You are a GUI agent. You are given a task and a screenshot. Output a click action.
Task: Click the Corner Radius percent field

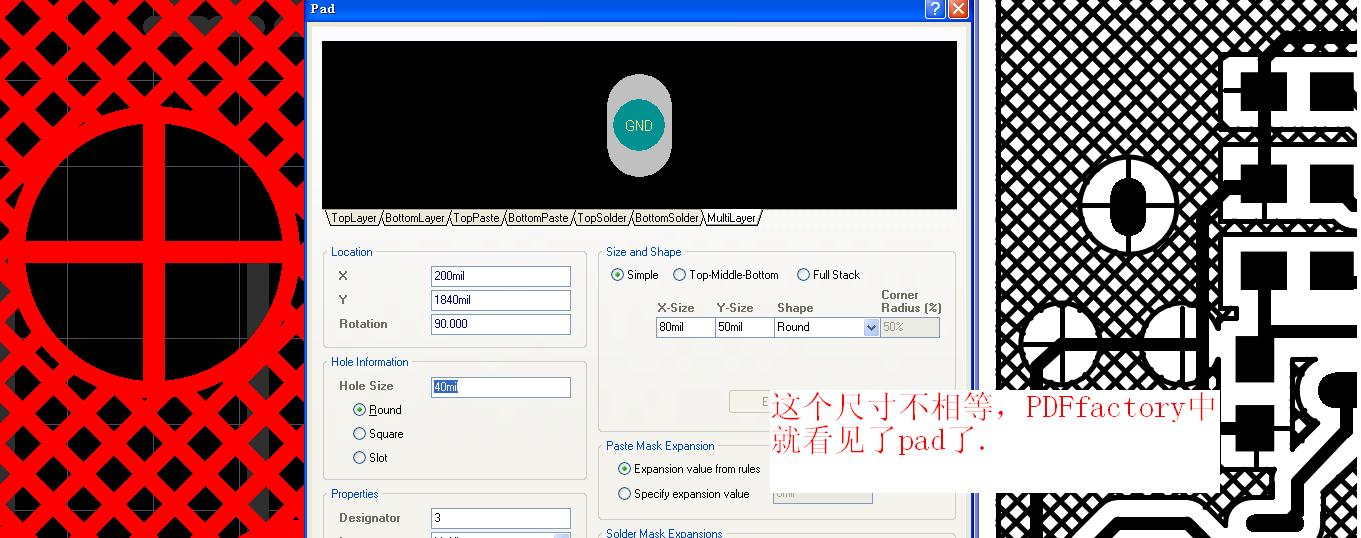(x=910, y=327)
